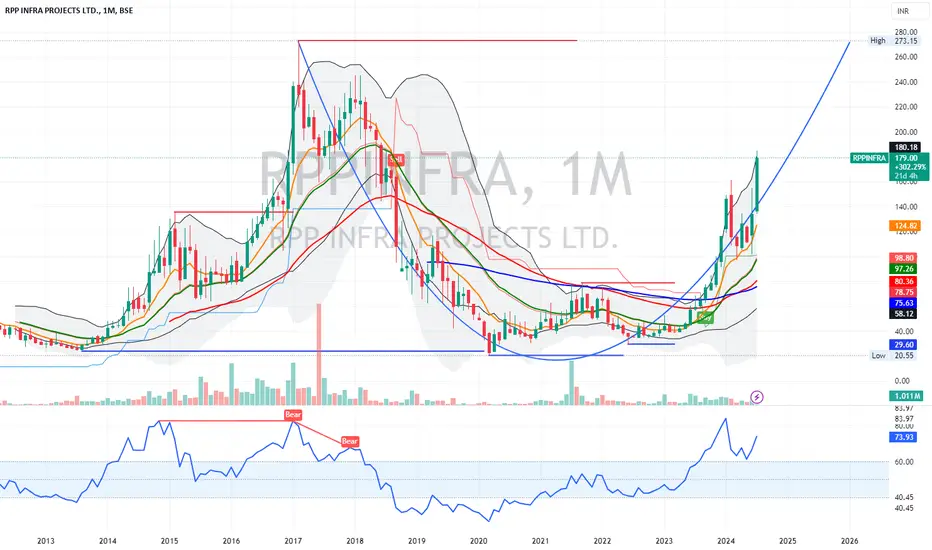Viewport: 932px width, 550px height.
Task: Click the 2024 year label on time axis
Action: tap(726, 540)
